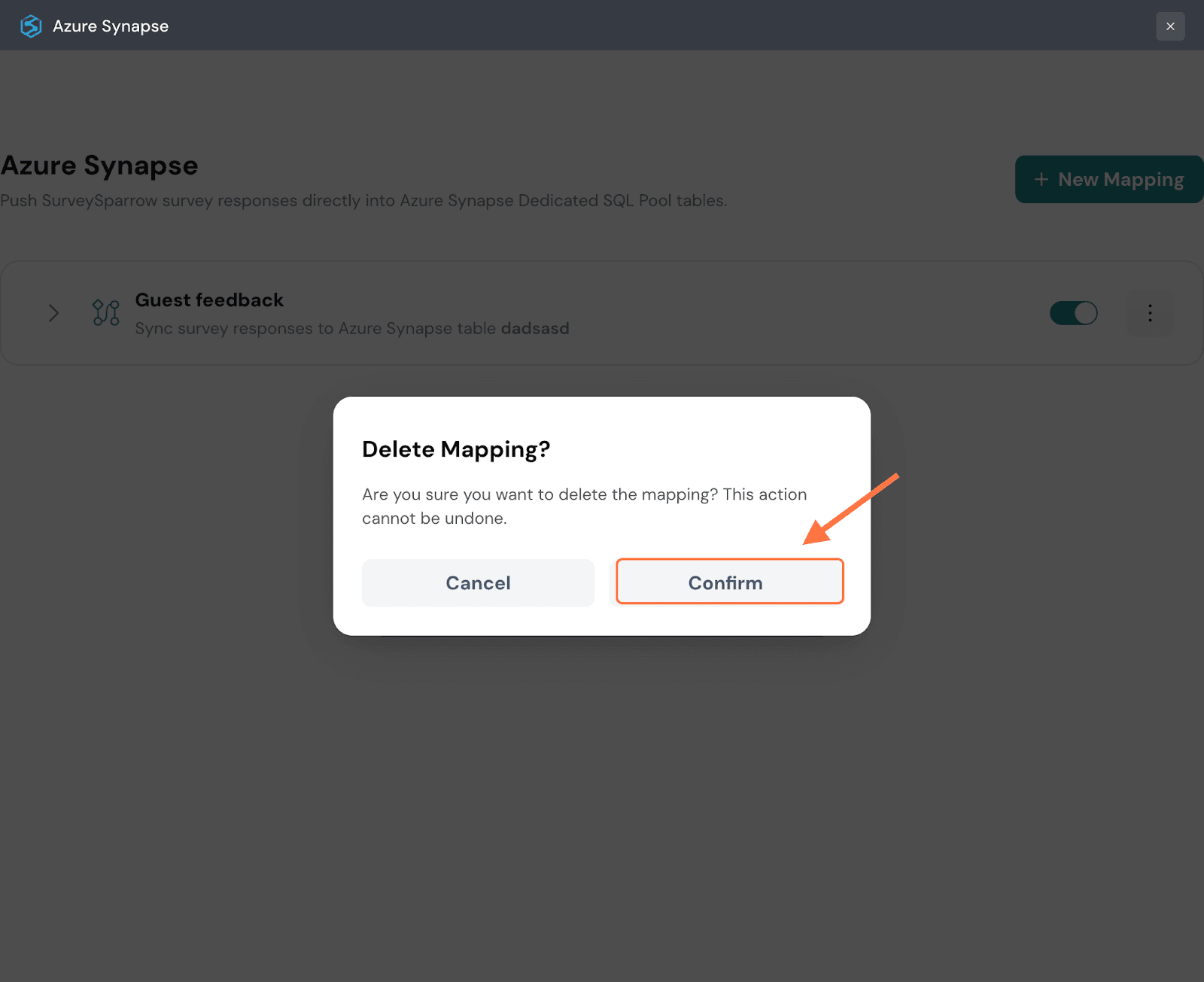This screenshot has width=1204, height=982.
Task: Click the mapping flow icon beside Guest feedback
Action: click(106, 313)
